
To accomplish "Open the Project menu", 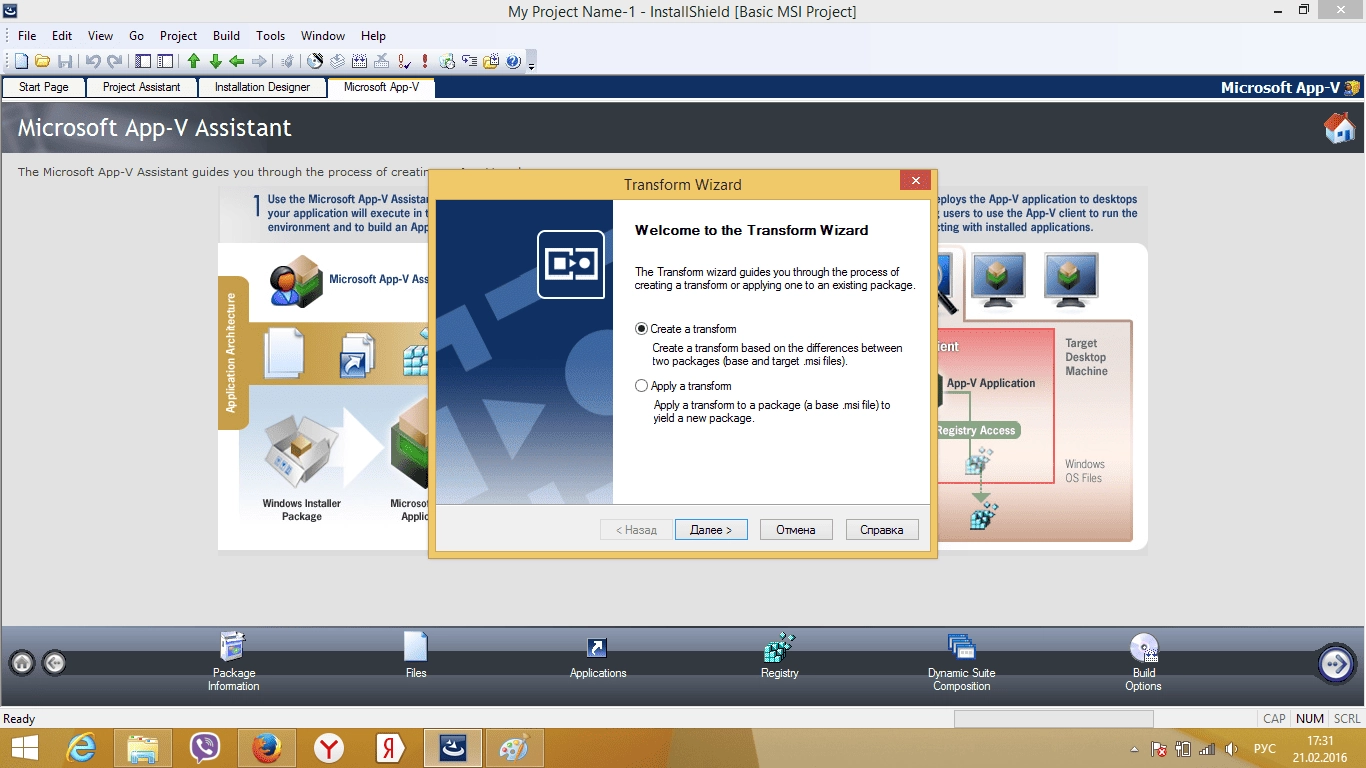I will [x=179, y=35].
